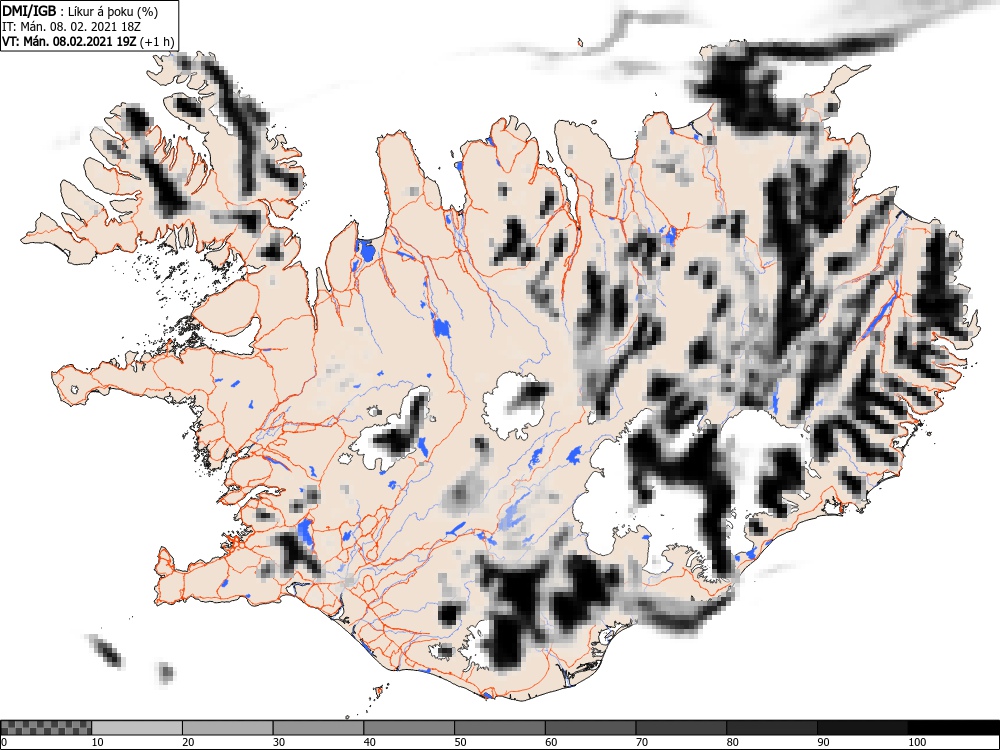The height and width of the screenshot is (750, 1000).
Task: Pick the black swatch right of 100
Action: 953,728
